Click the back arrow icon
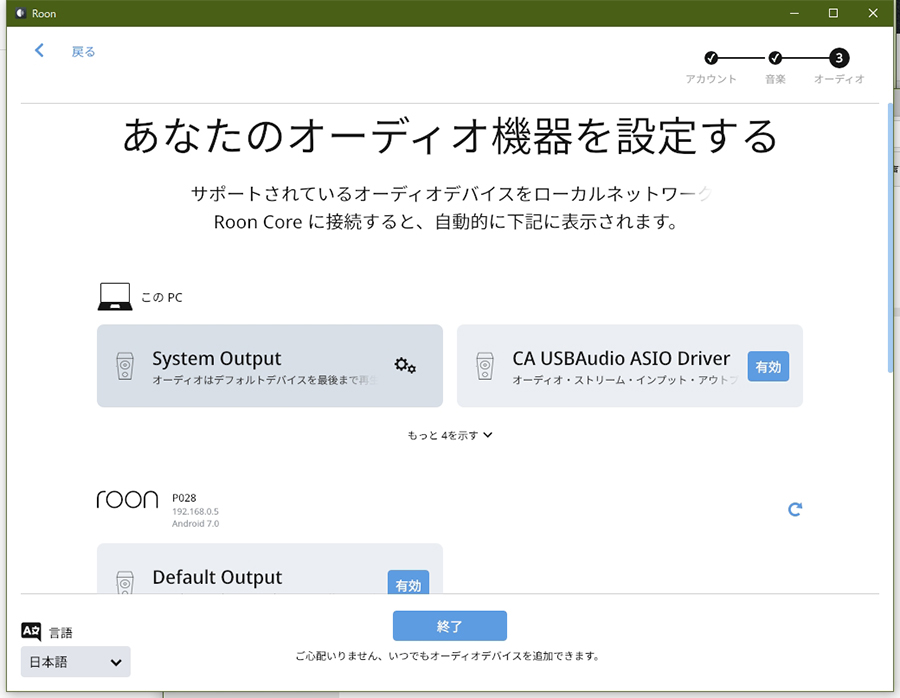The height and width of the screenshot is (698, 900). pyautogui.click(x=40, y=51)
